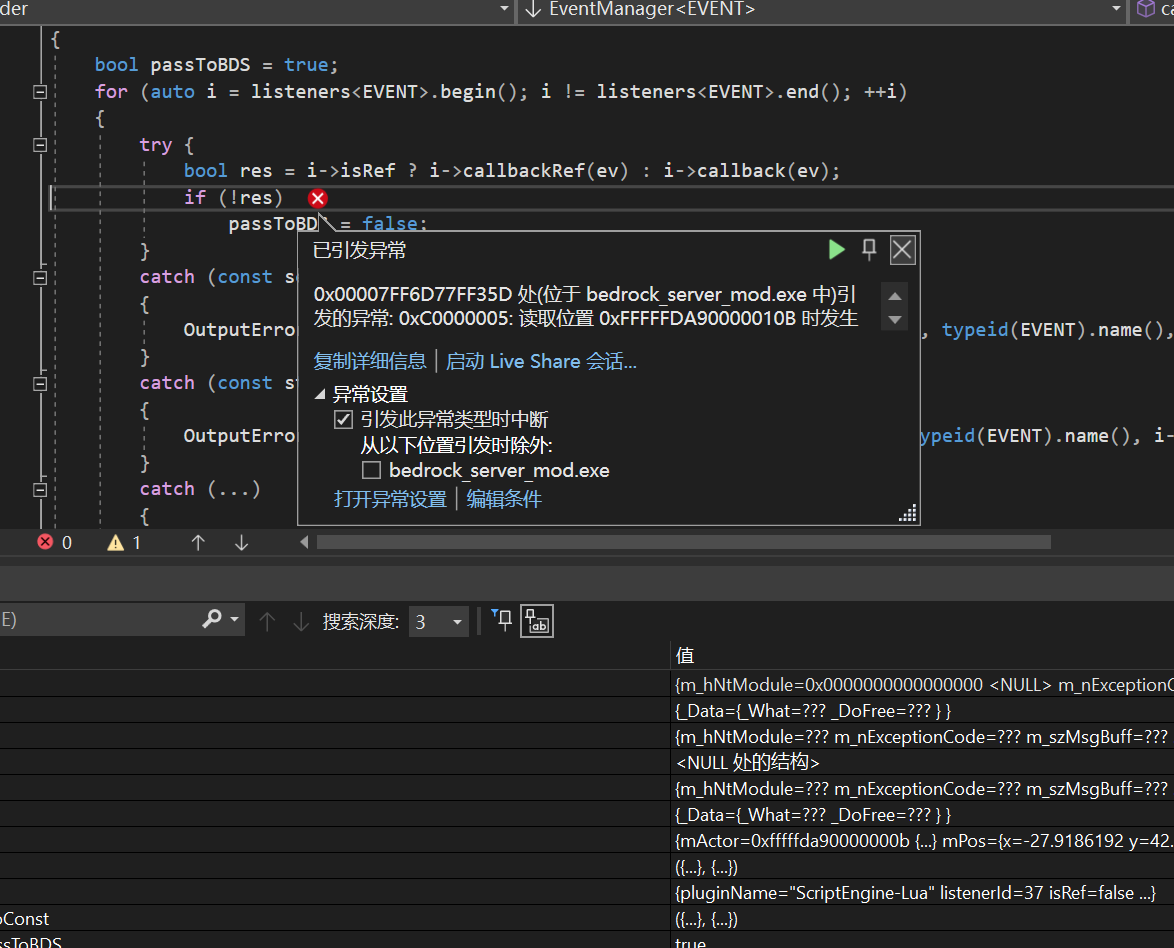Uncheck 引发此异常类型时中断 checkbox
Viewport: 1174px width, 948px height.
tap(343, 419)
